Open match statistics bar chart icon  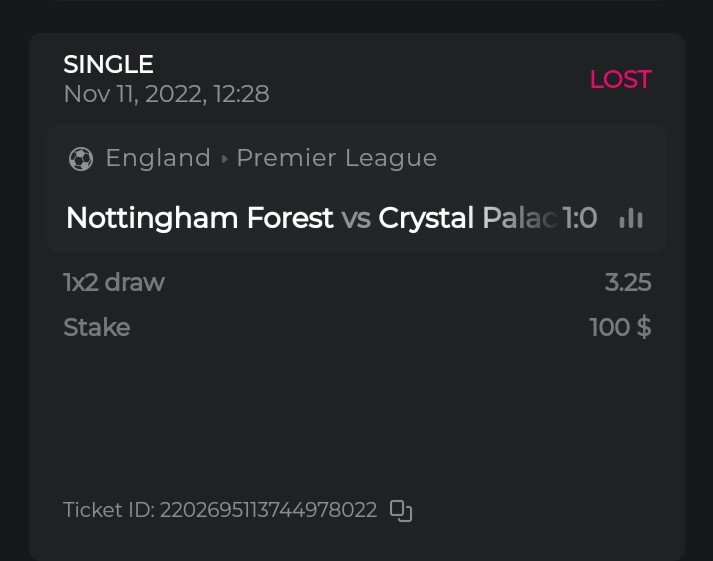pos(630,218)
